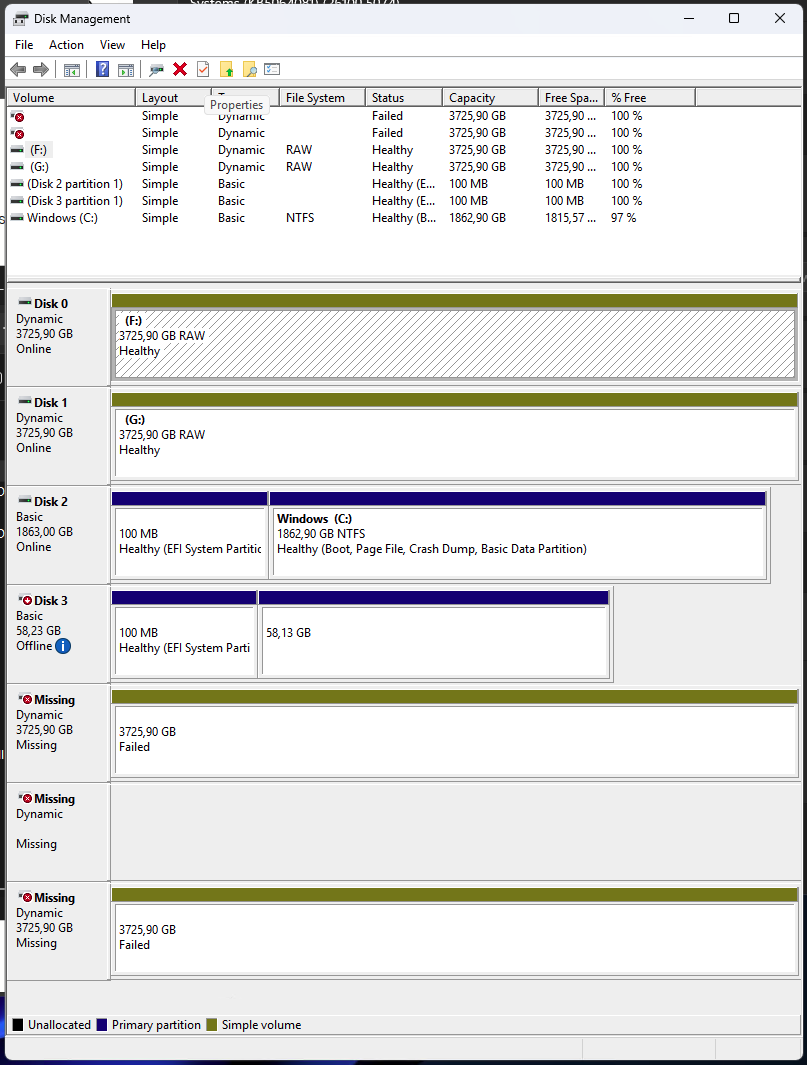Click the Show/Hide Console Tree icon
The width and height of the screenshot is (807, 1065).
click(72, 69)
